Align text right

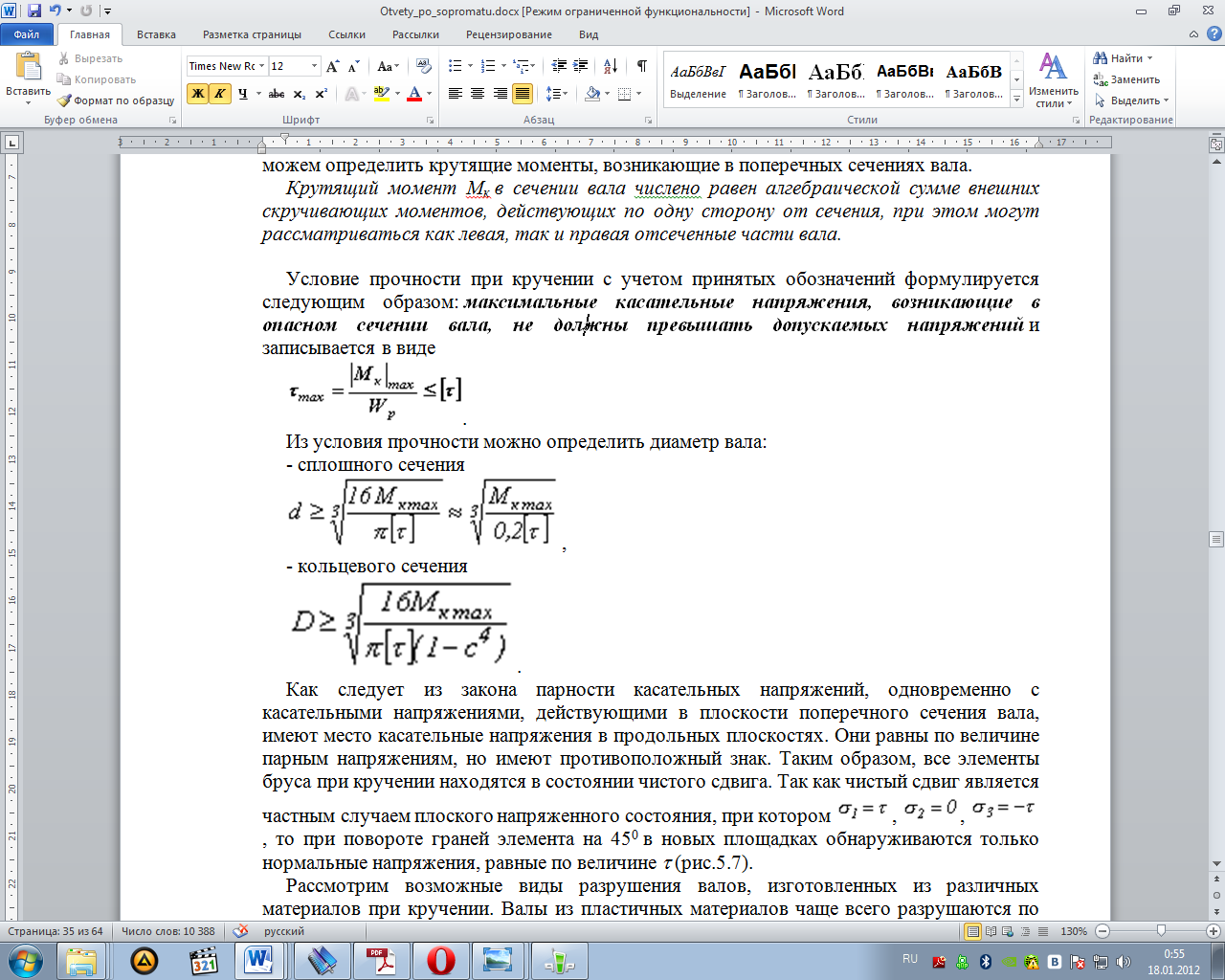(500, 94)
